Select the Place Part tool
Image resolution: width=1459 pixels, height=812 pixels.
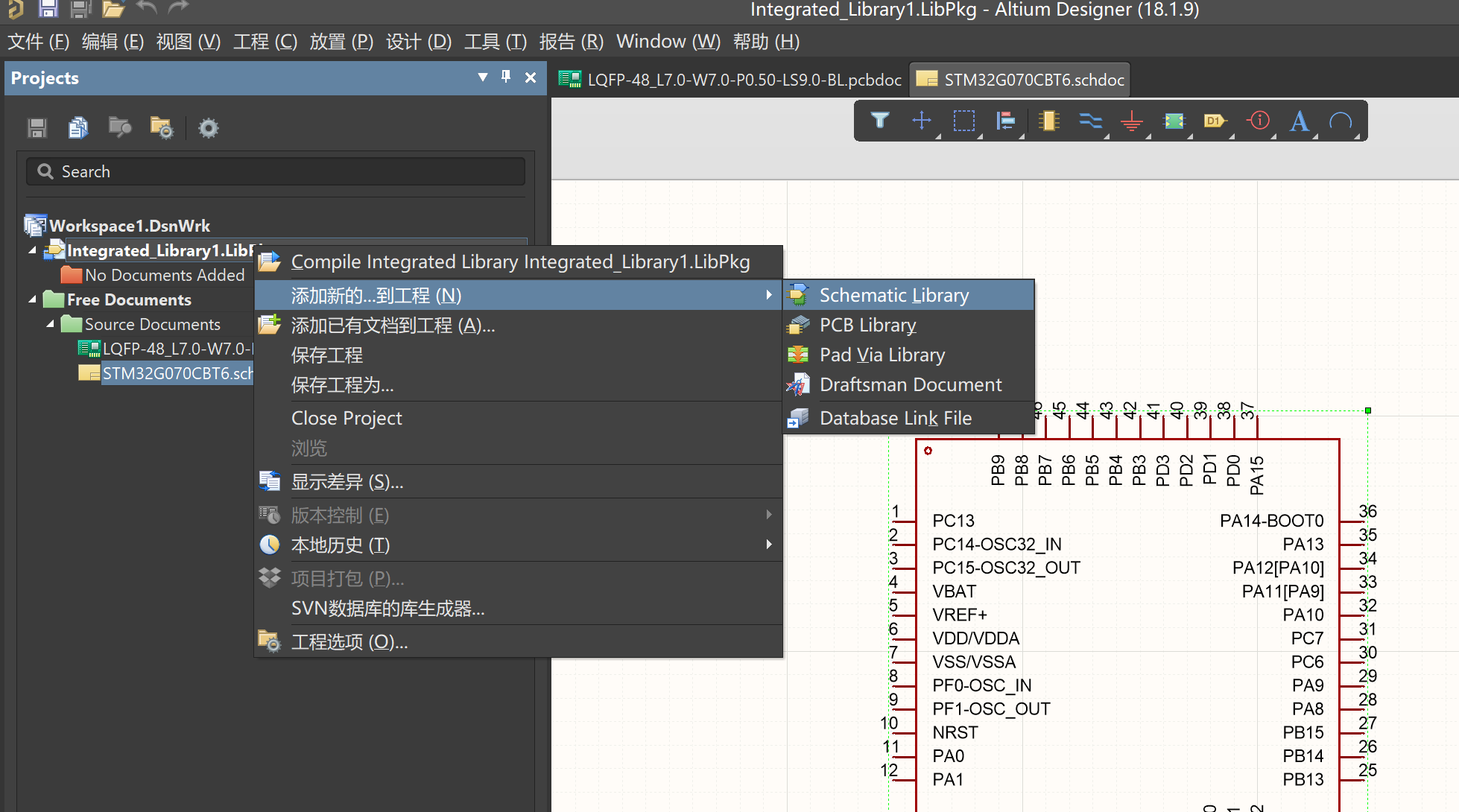click(x=1049, y=120)
